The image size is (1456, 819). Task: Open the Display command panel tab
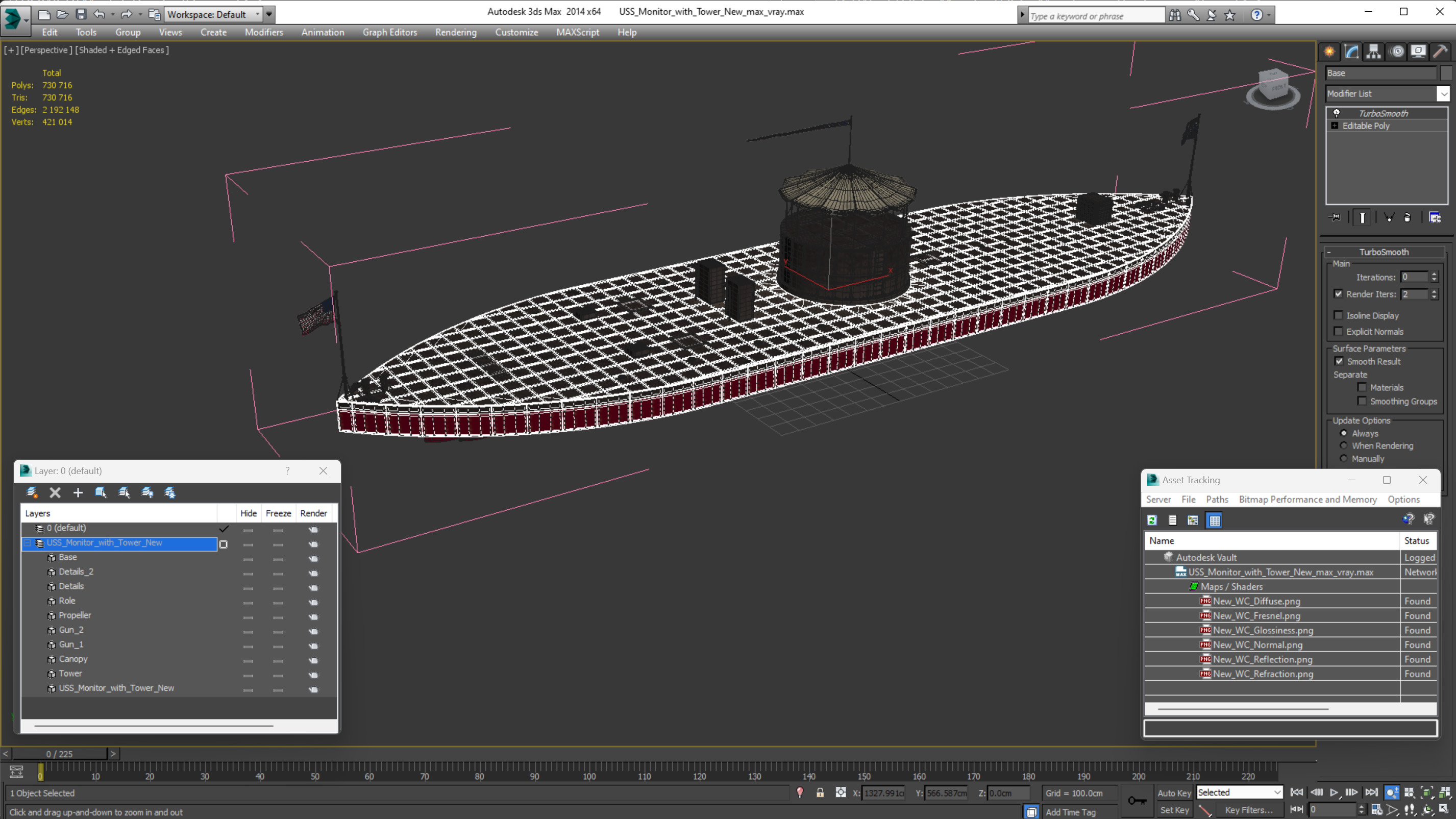click(1418, 52)
